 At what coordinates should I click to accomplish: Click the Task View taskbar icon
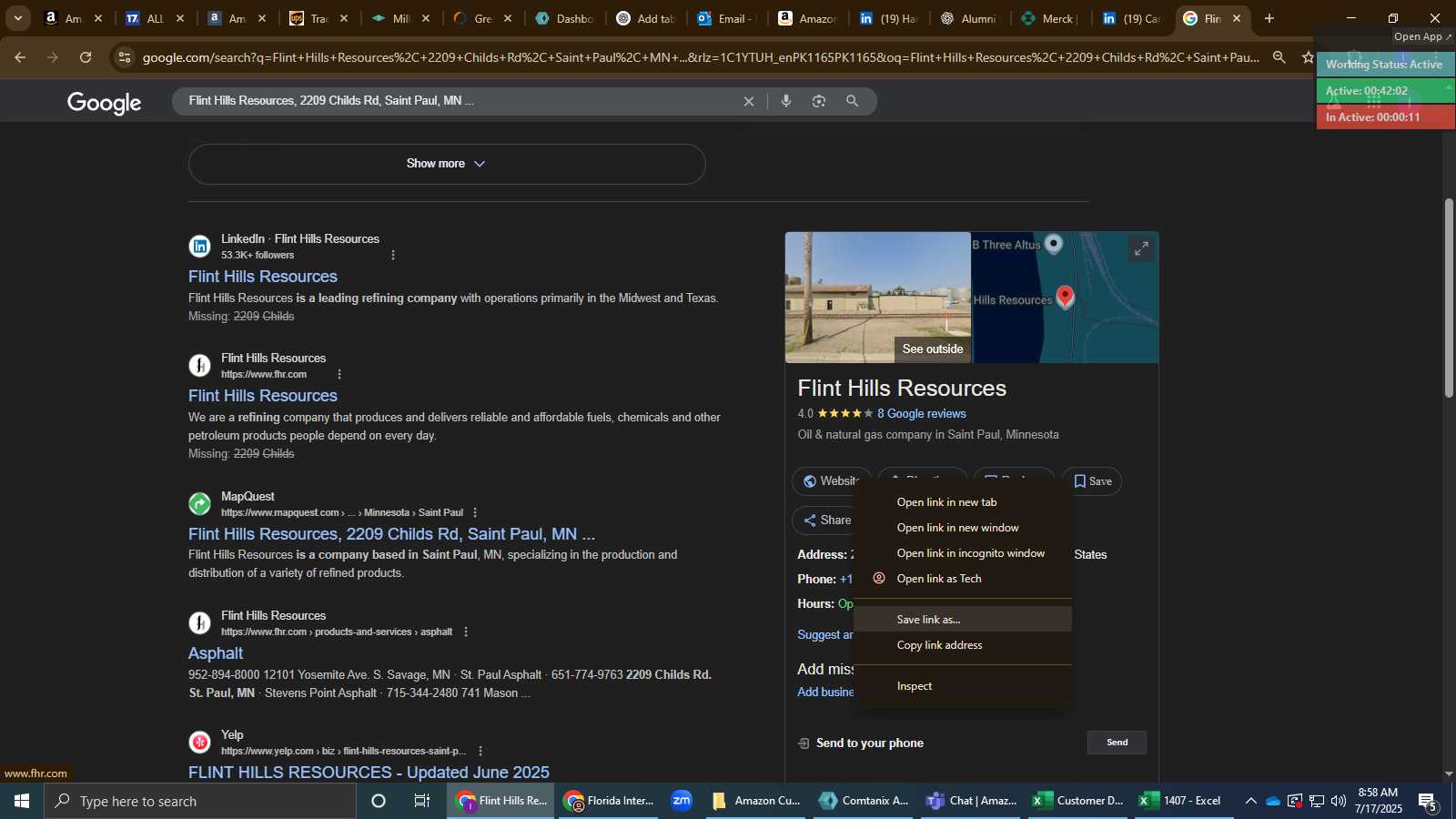coord(422,801)
